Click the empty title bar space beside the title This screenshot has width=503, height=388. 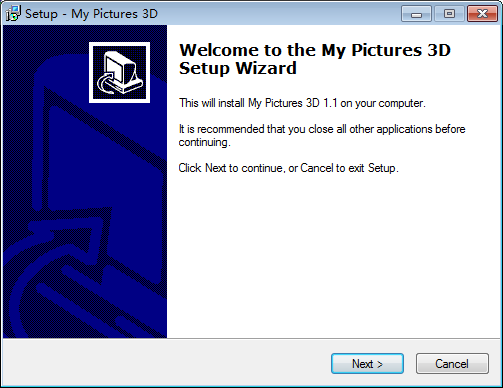pyautogui.click(x=279, y=14)
